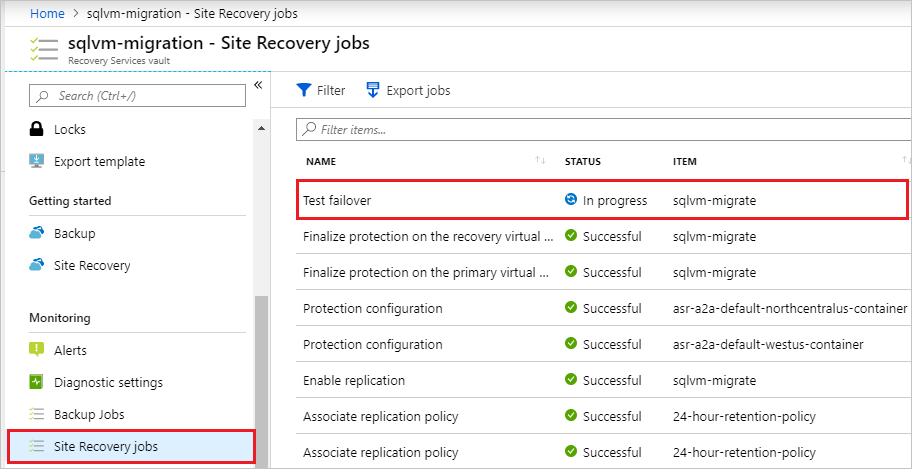Click the Filter funnel icon
The image size is (912, 469).
(x=304, y=91)
